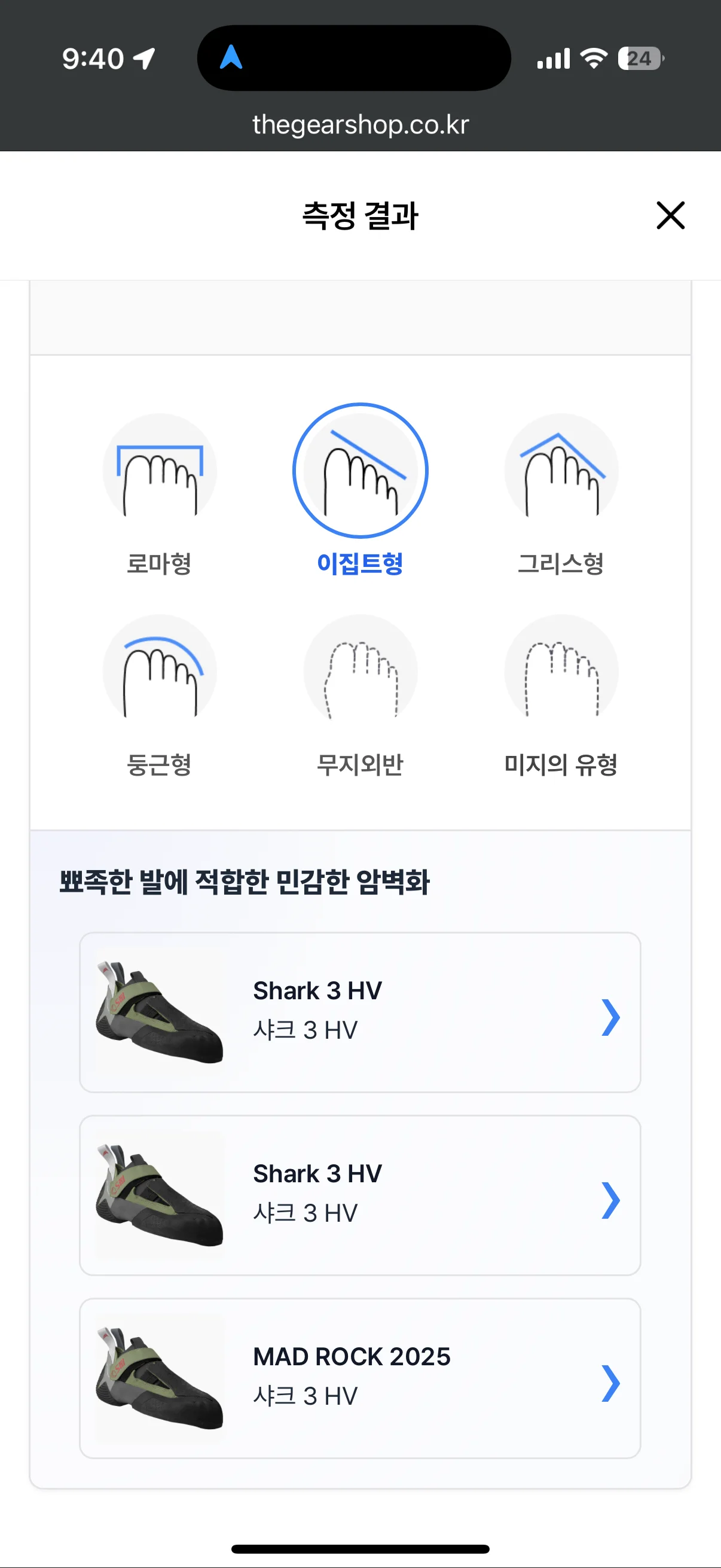Viewport: 721px width, 1568px height.
Task: Open second Shark 3 HV chevron arrow
Action: click(x=610, y=1200)
